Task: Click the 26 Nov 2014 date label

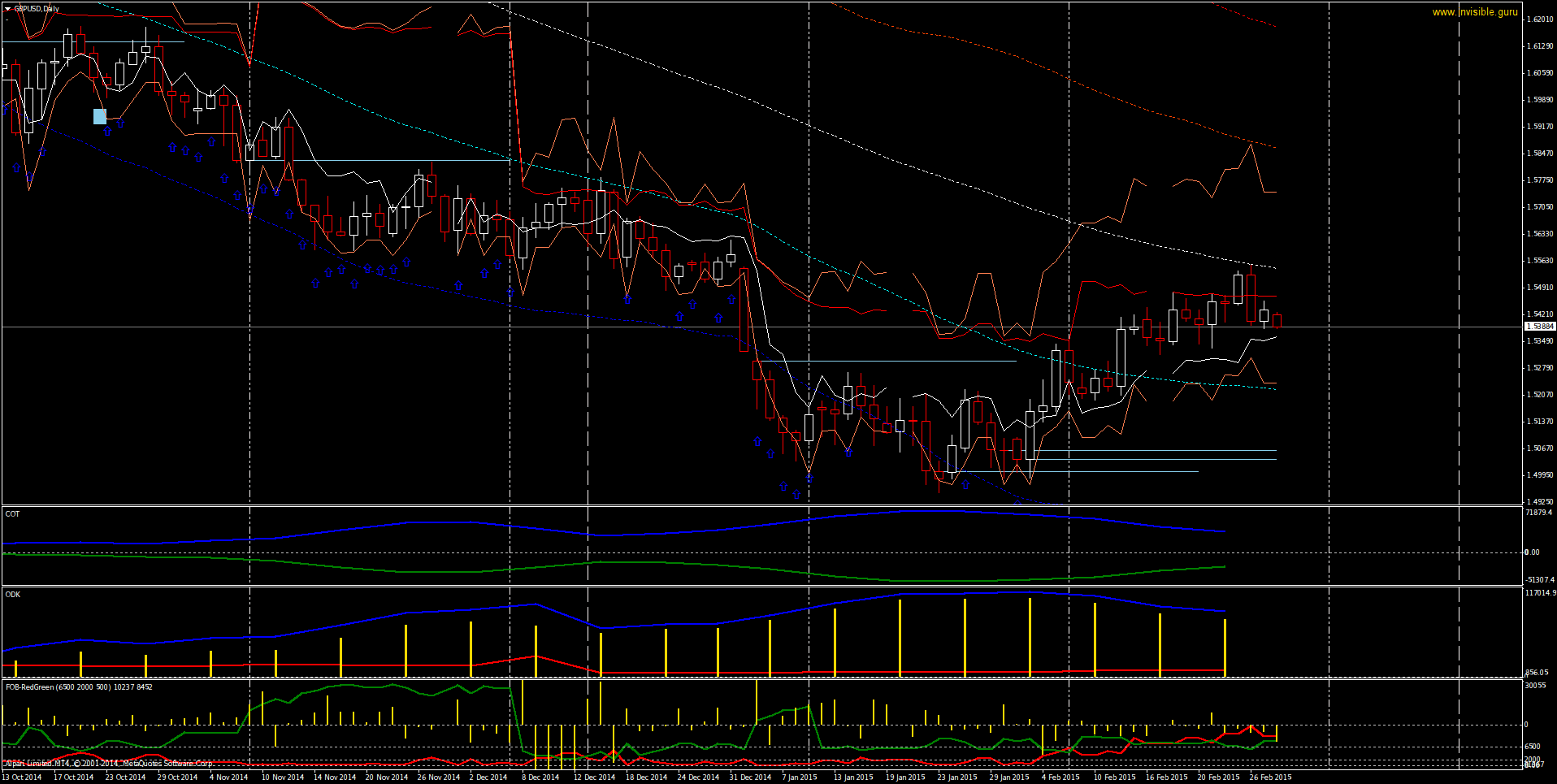Action: click(x=439, y=778)
